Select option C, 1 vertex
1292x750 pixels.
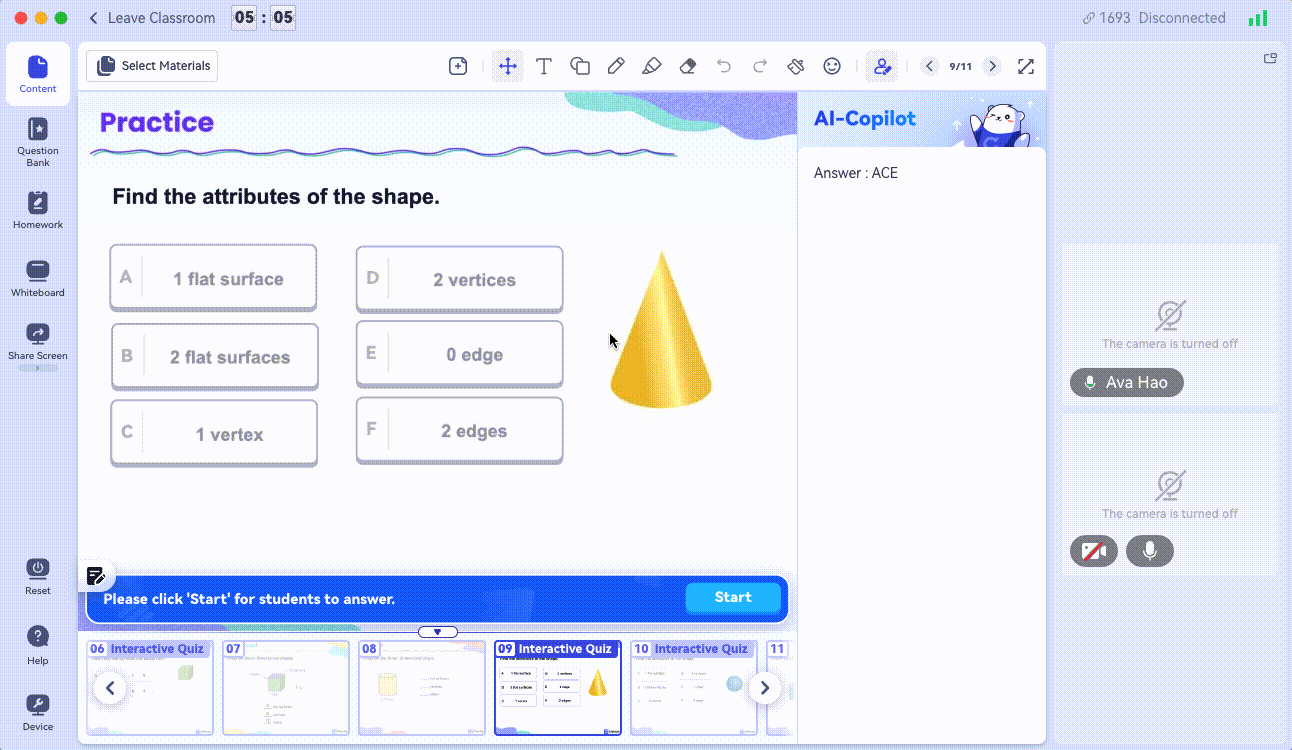tap(214, 433)
